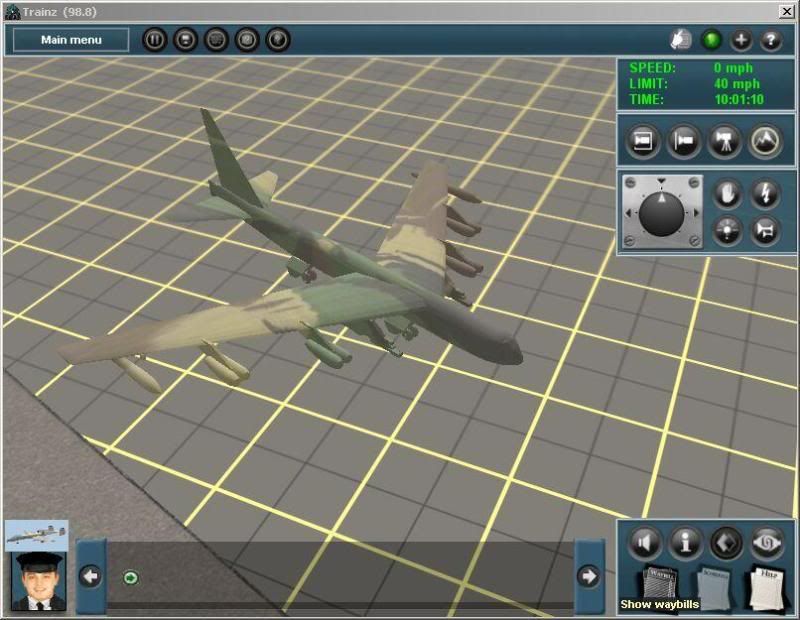
Task: Click the TIME 10:01:10 readout
Action: coord(696,99)
